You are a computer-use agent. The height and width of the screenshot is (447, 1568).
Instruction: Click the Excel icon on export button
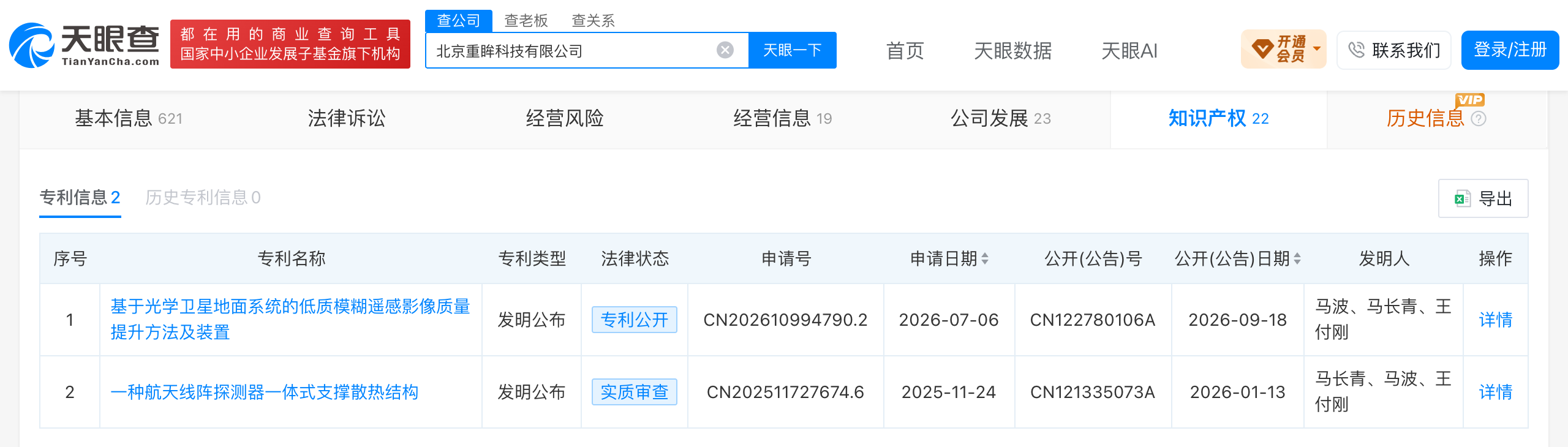point(1463,198)
